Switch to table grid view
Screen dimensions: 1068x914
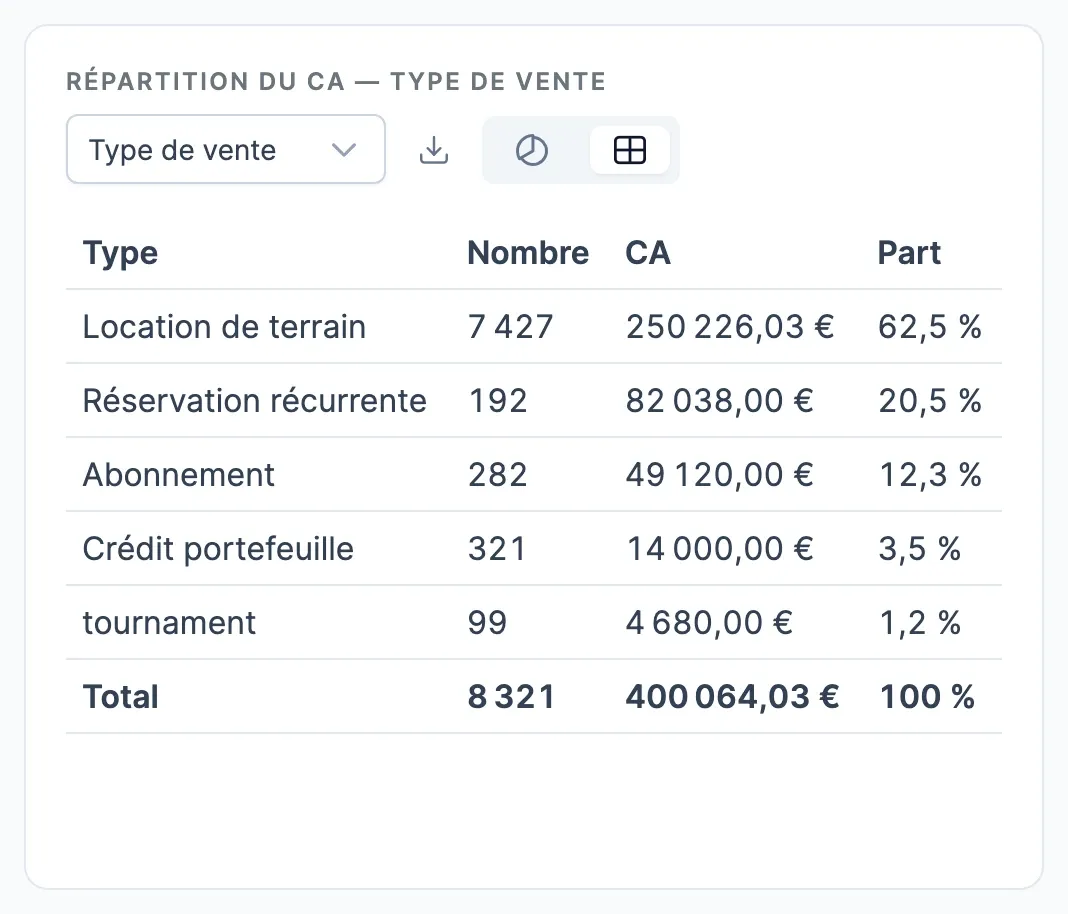click(629, 150)
